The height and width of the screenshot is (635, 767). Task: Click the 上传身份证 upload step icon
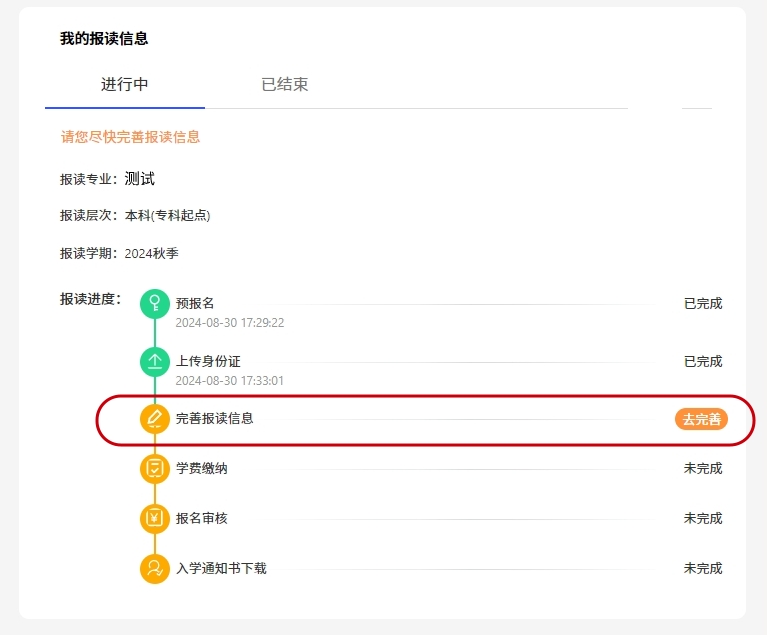155,362
